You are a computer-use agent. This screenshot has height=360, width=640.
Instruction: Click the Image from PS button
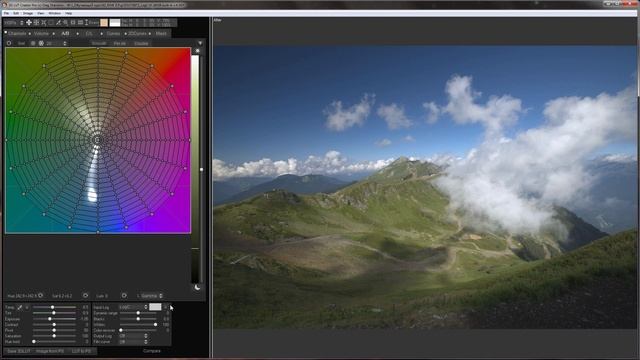pyautogui.click(x=50, y=351)
